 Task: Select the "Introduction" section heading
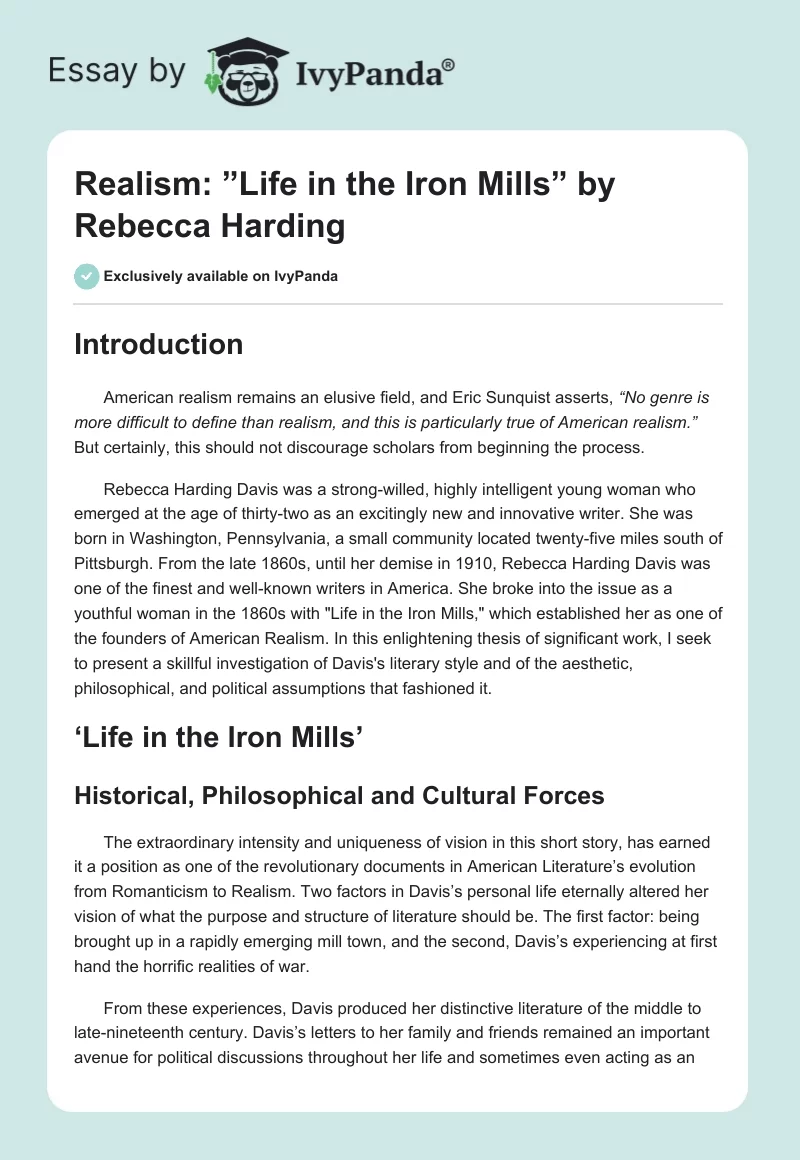point(158,344)
